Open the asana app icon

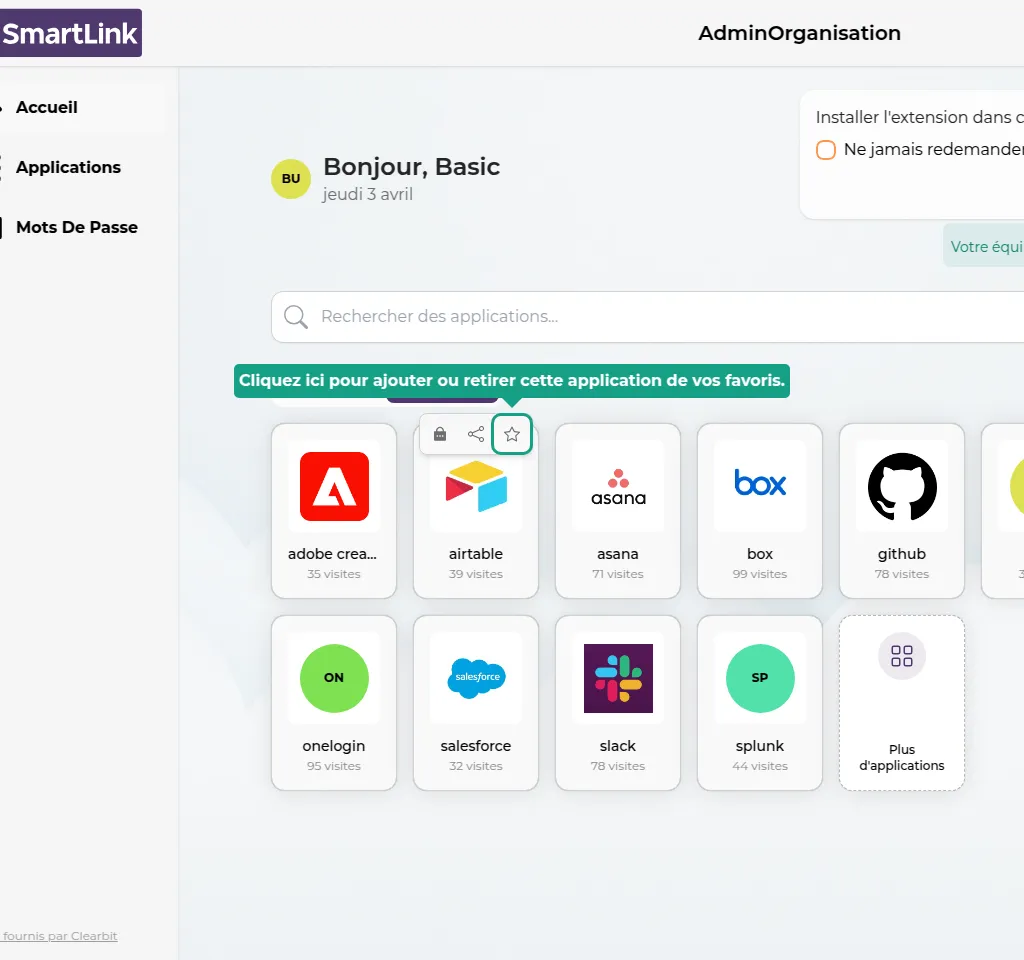618,488
